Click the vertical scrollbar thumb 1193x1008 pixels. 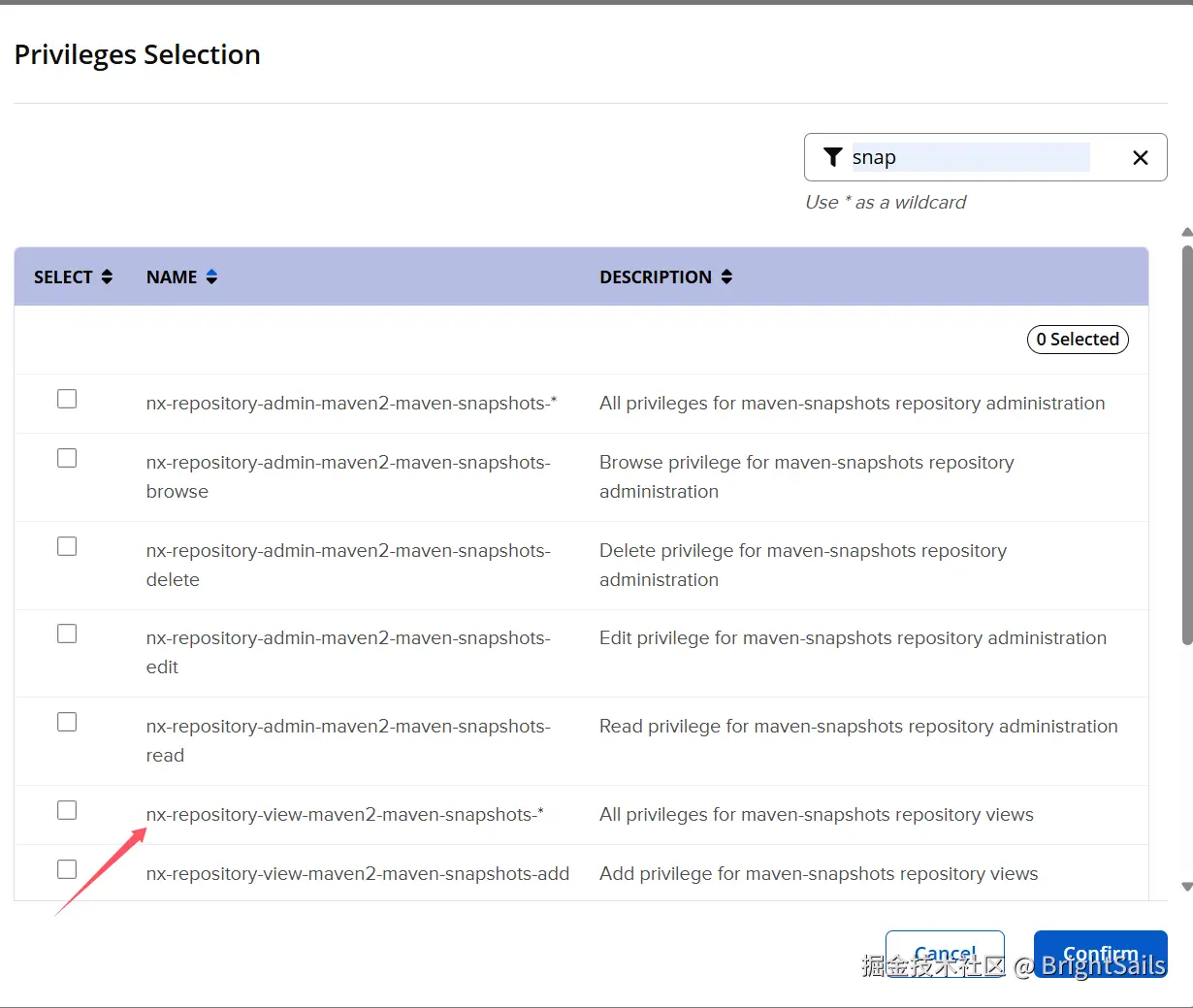(x=1187, y=444)
